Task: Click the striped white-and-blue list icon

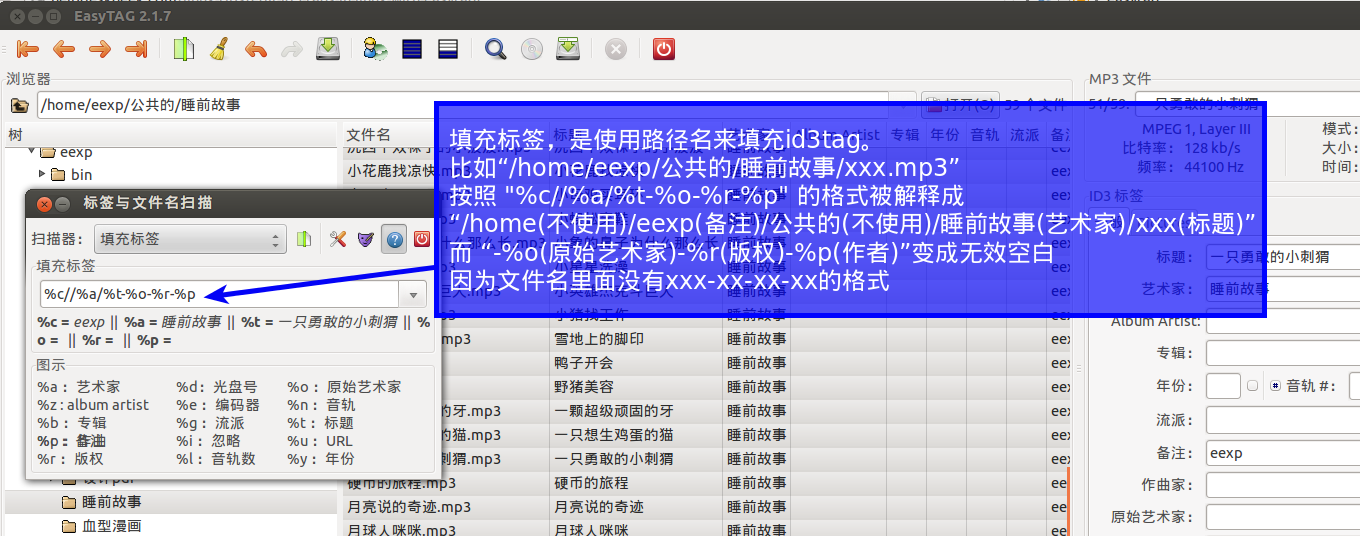Action: pos(448,49)
